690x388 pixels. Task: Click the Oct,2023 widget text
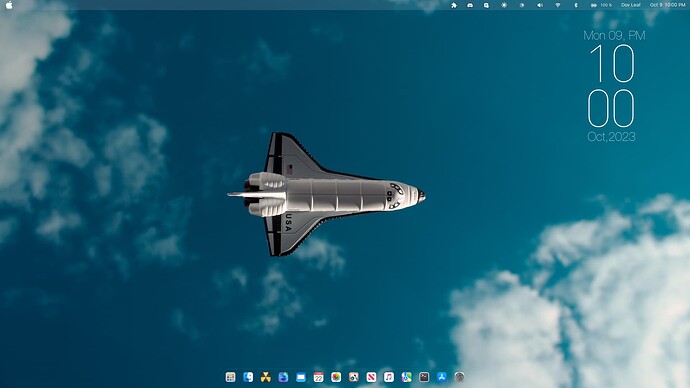tap(612, 137)
